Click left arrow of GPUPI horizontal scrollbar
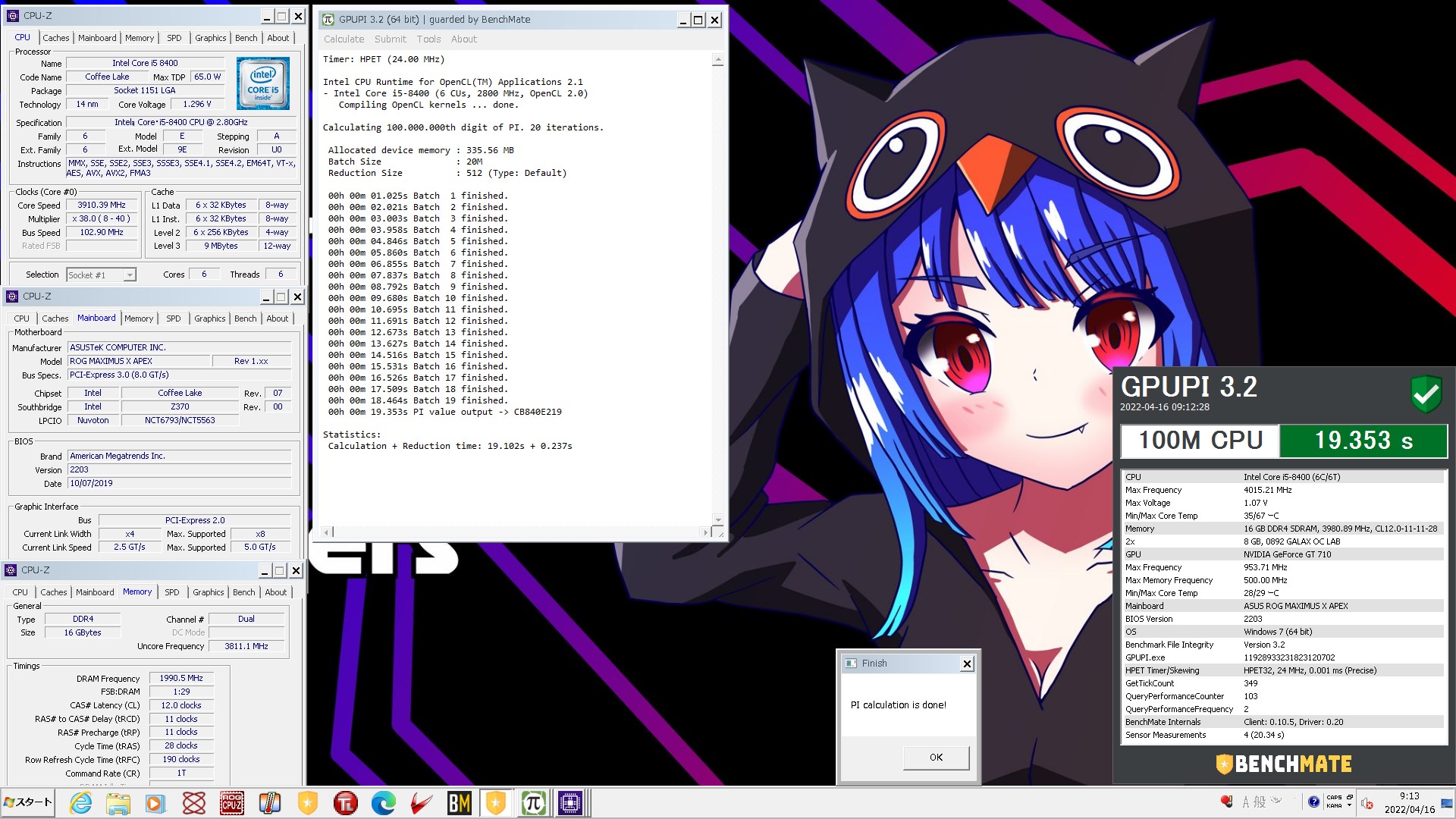 click(326, 532)
